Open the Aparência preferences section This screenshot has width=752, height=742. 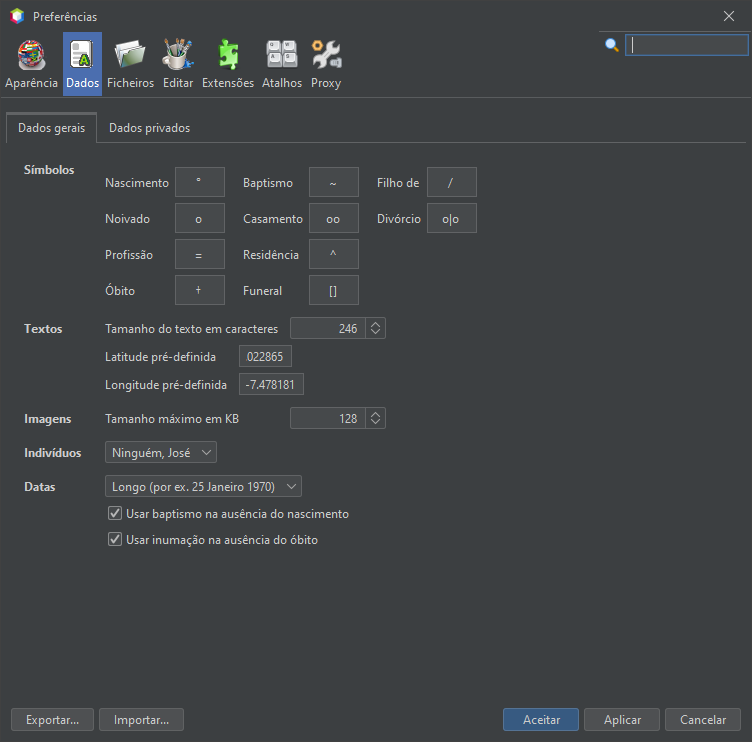pos(31,64)
